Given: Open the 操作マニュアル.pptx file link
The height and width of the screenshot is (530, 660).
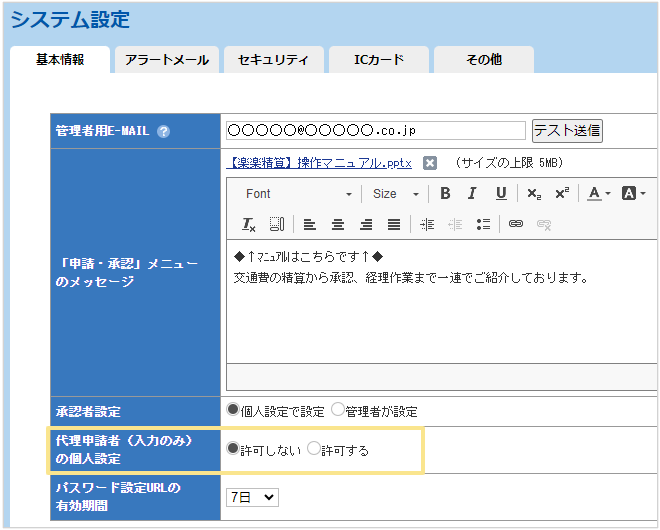Looking at the screenshot, I should pos(317,163).
